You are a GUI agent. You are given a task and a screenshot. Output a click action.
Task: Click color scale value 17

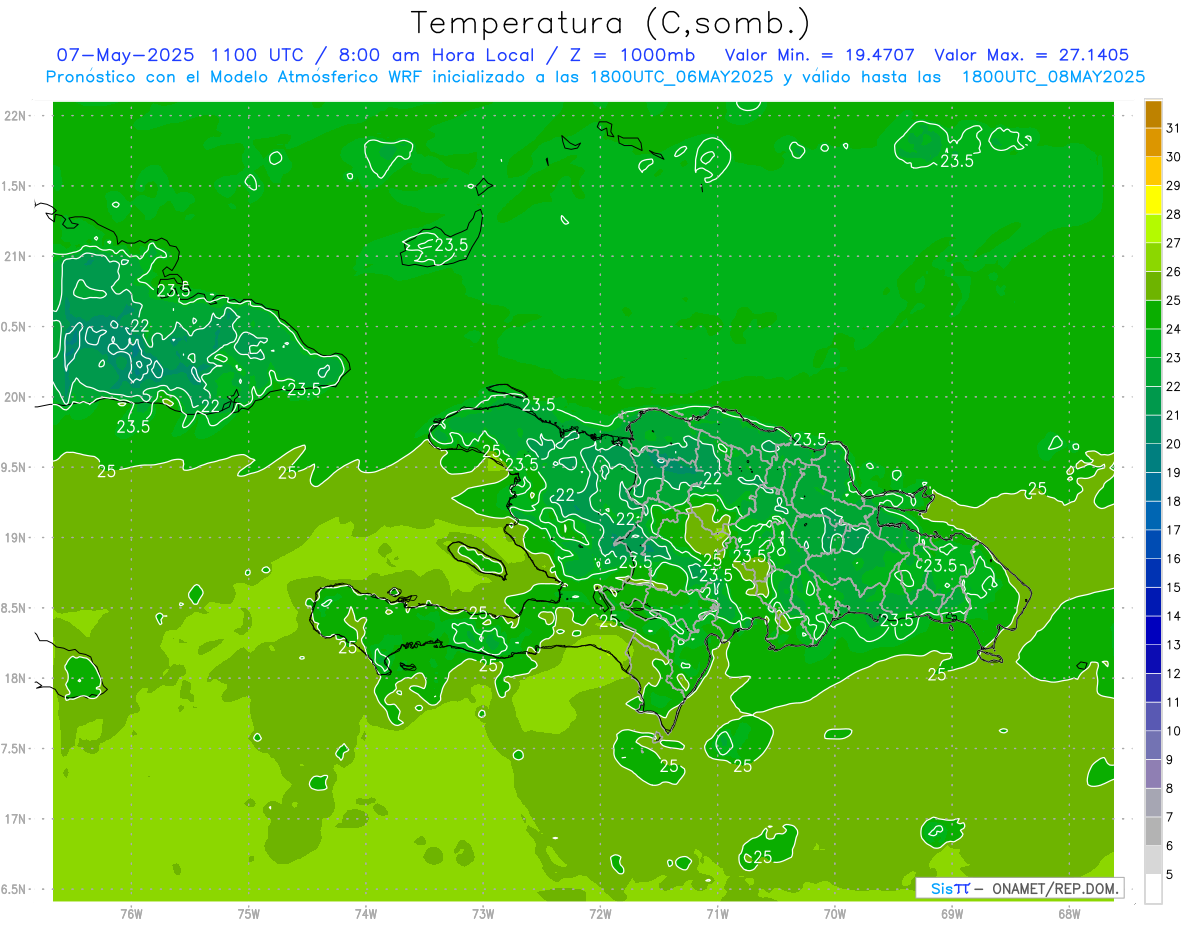click(x=1174, y=530)
